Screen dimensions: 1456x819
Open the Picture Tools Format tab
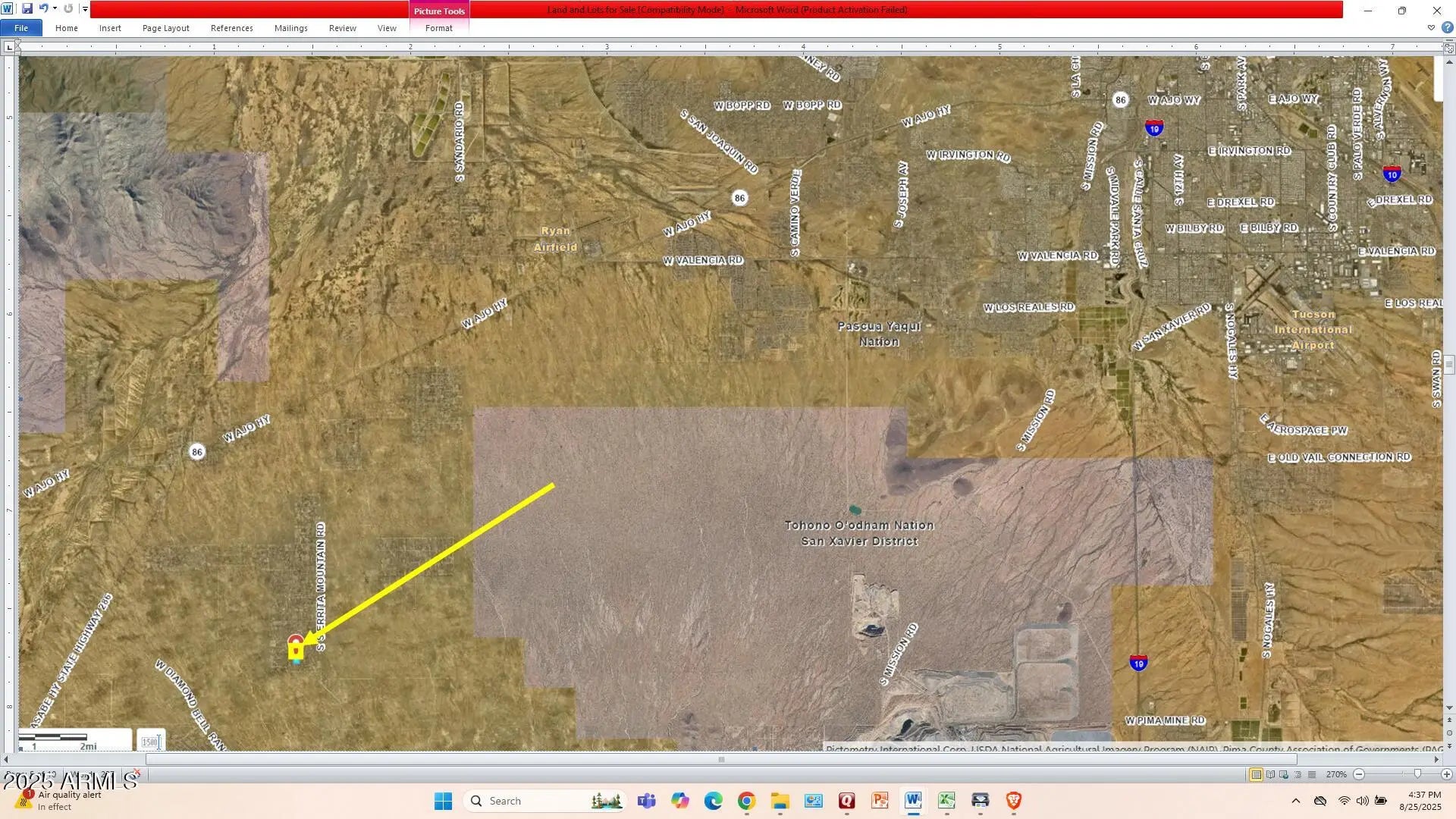tap(438, 28)
